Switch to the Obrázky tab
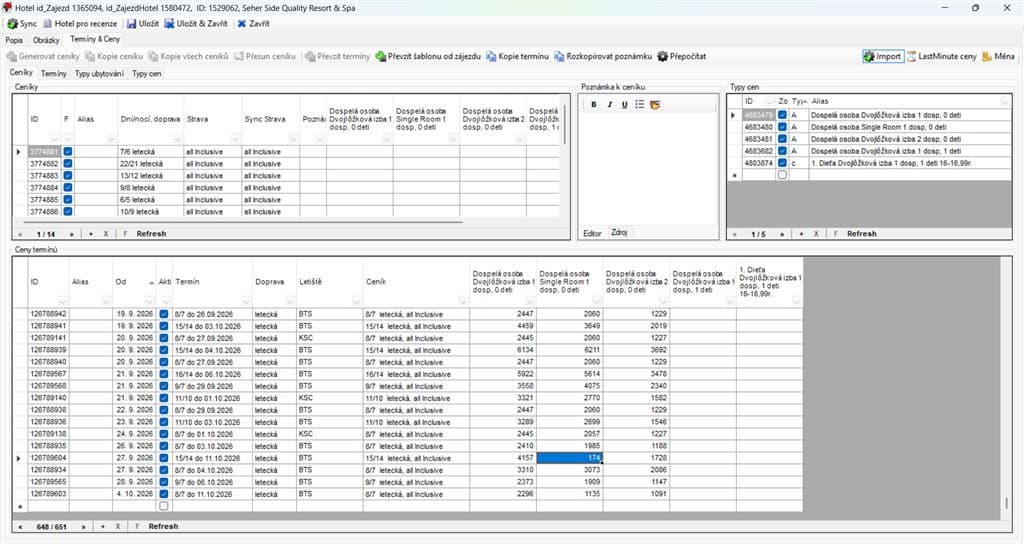 tap(46, 40)
